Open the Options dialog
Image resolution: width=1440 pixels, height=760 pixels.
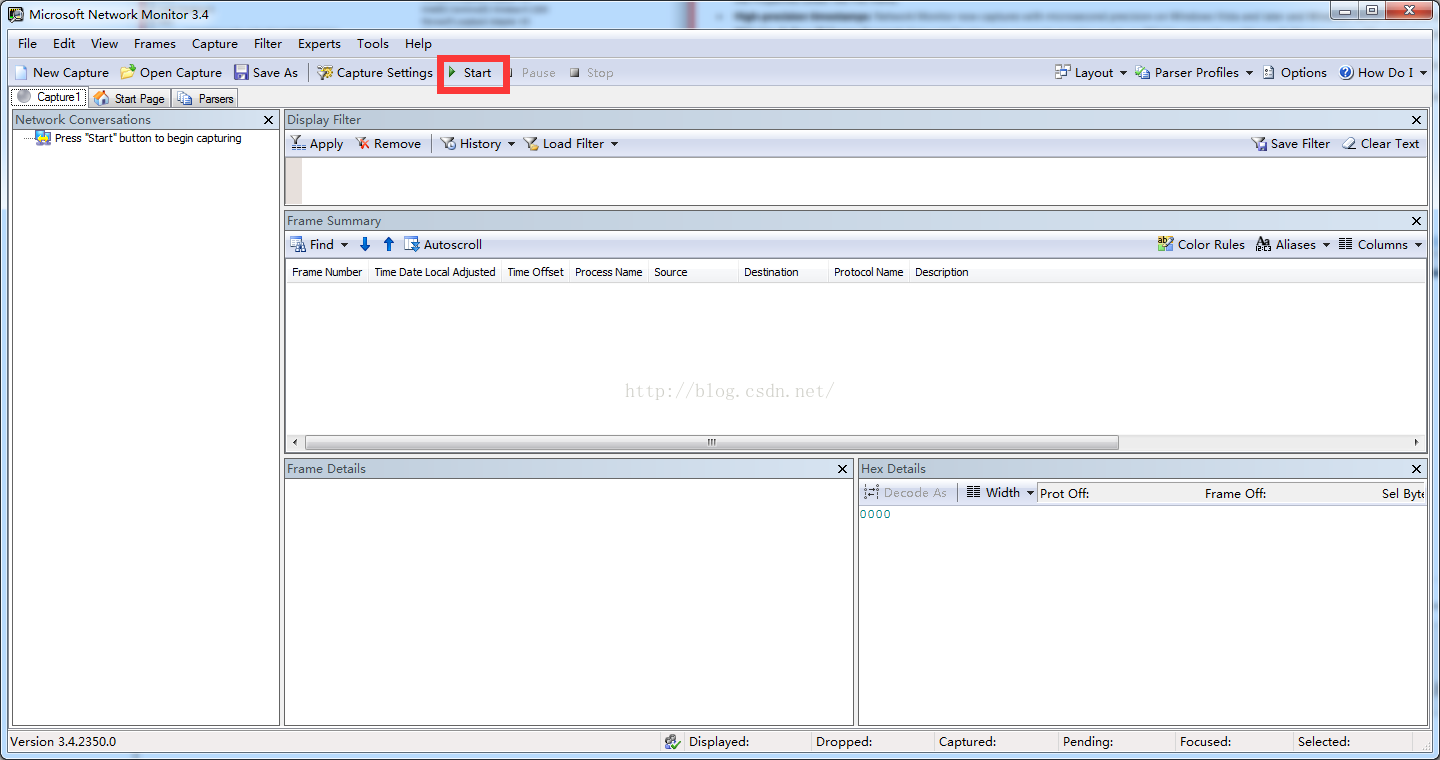(1294, 72)
